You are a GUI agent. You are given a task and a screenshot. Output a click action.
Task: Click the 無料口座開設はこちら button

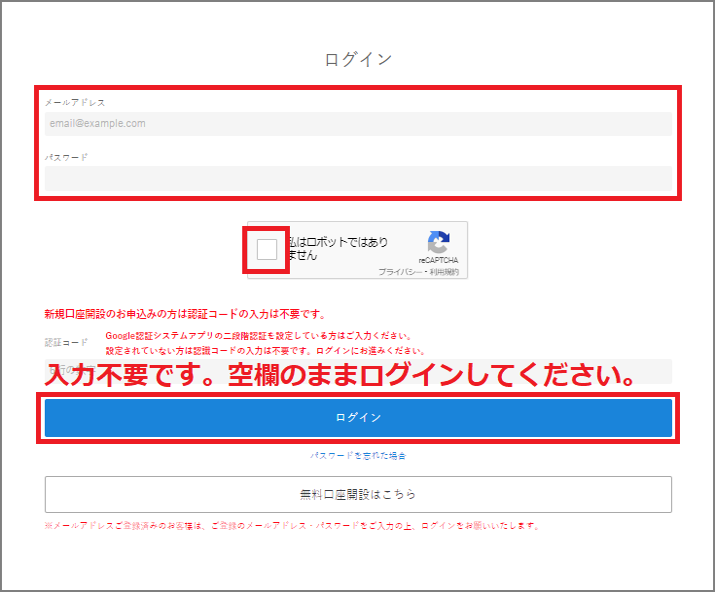click(x=358, y=494)
